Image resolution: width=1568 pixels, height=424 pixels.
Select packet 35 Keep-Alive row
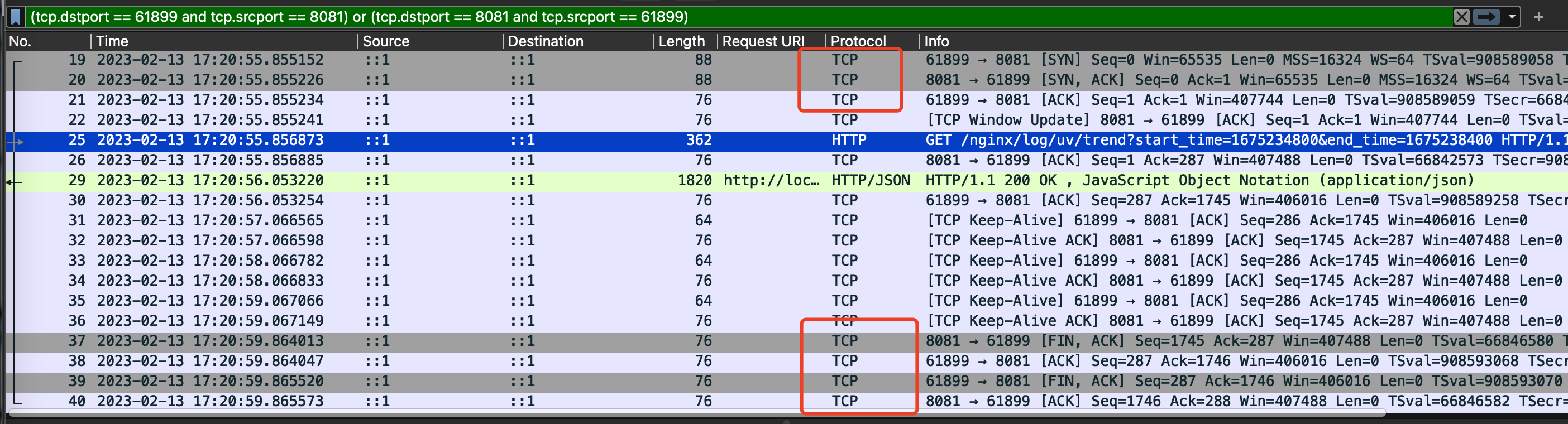[786, 301]
